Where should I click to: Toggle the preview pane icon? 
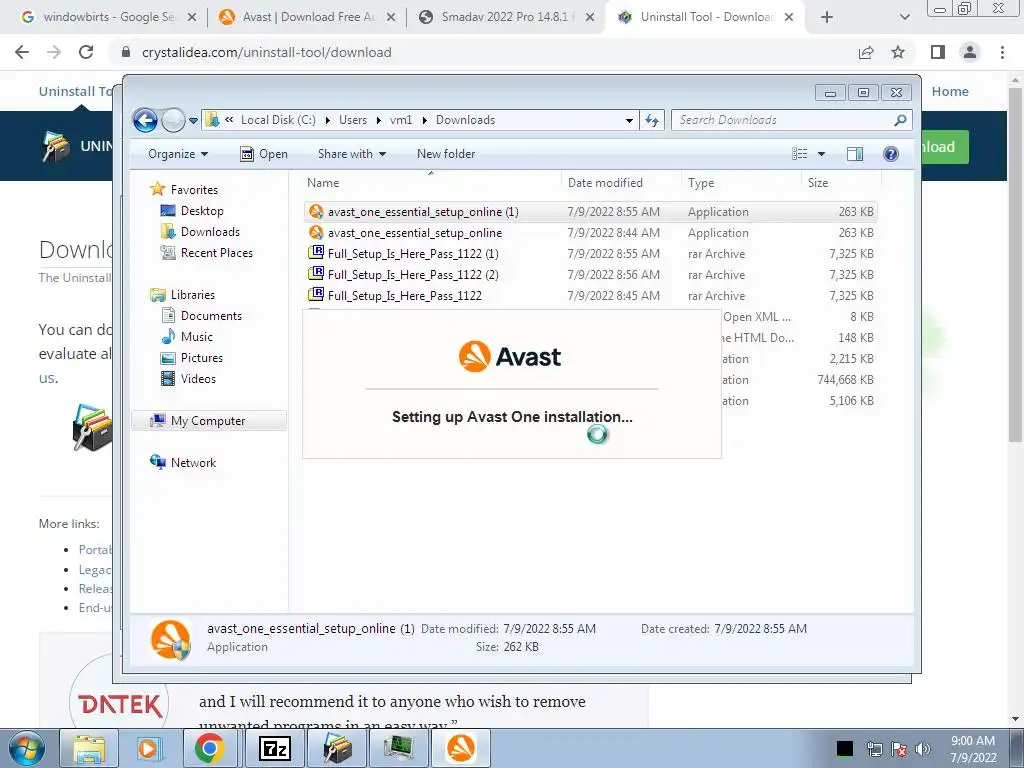coord(854,154)
